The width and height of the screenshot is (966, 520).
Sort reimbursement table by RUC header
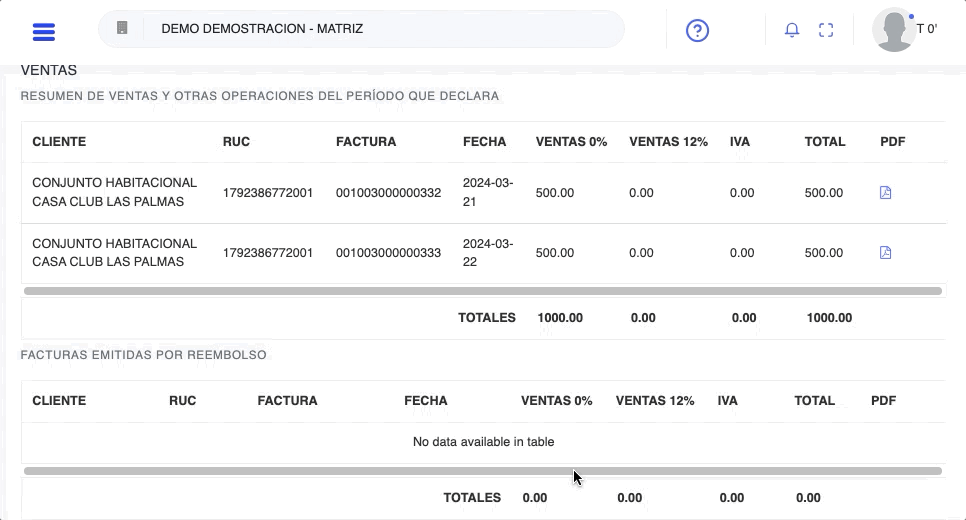coord(182,401)
